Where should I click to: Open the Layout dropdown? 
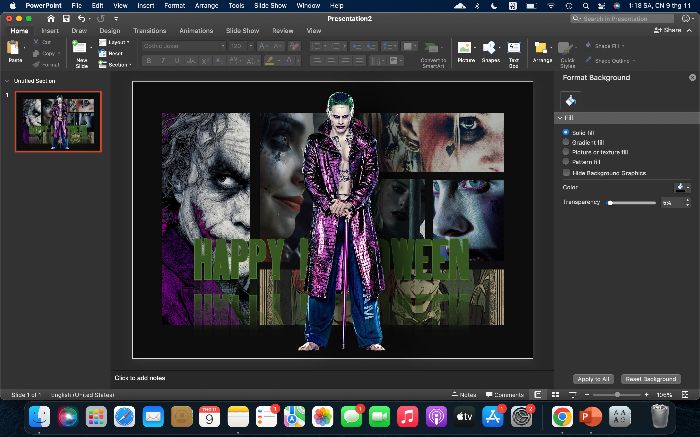pyautogui.click(x=114, y=42)
